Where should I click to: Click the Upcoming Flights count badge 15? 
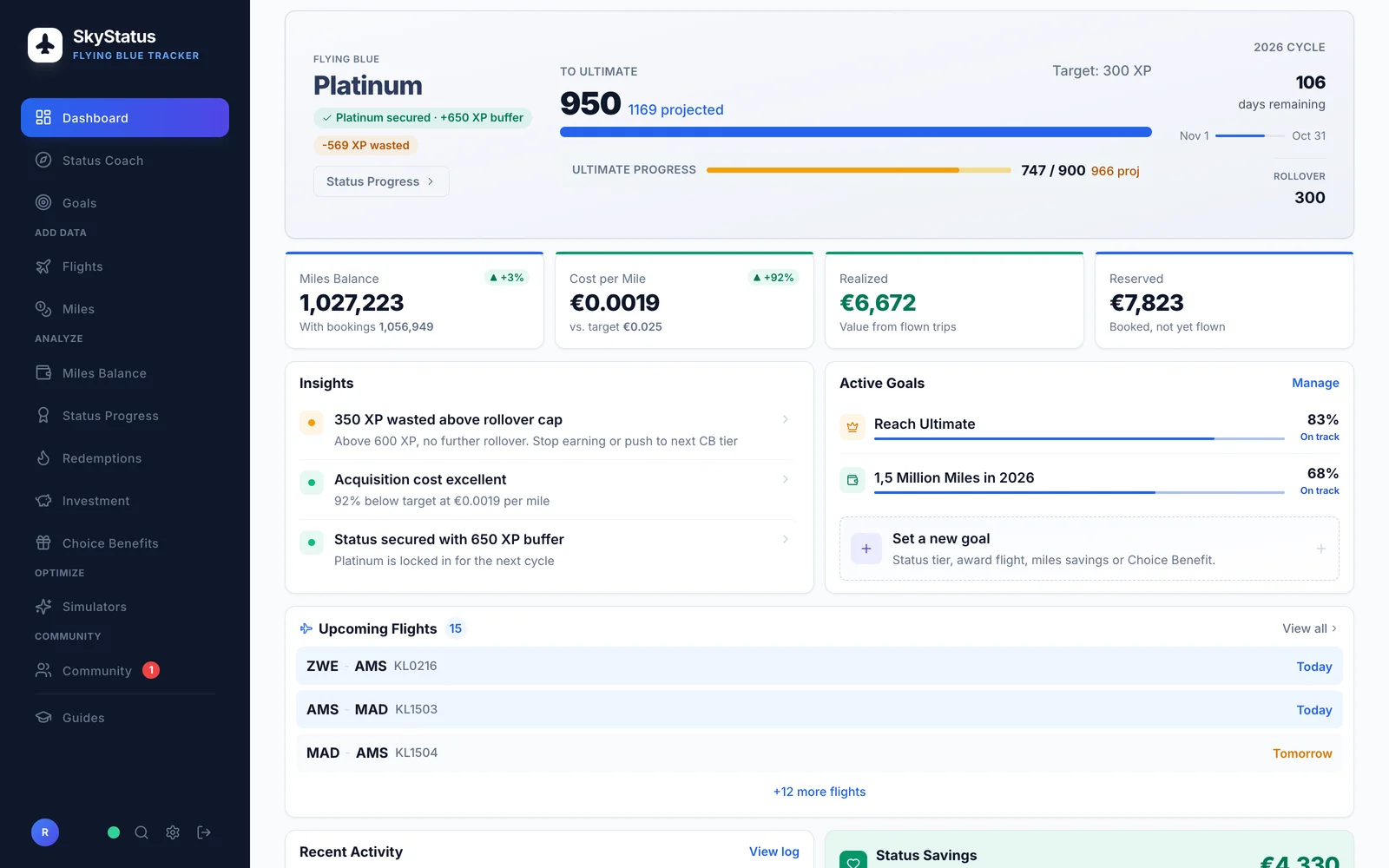click(456, 628)
